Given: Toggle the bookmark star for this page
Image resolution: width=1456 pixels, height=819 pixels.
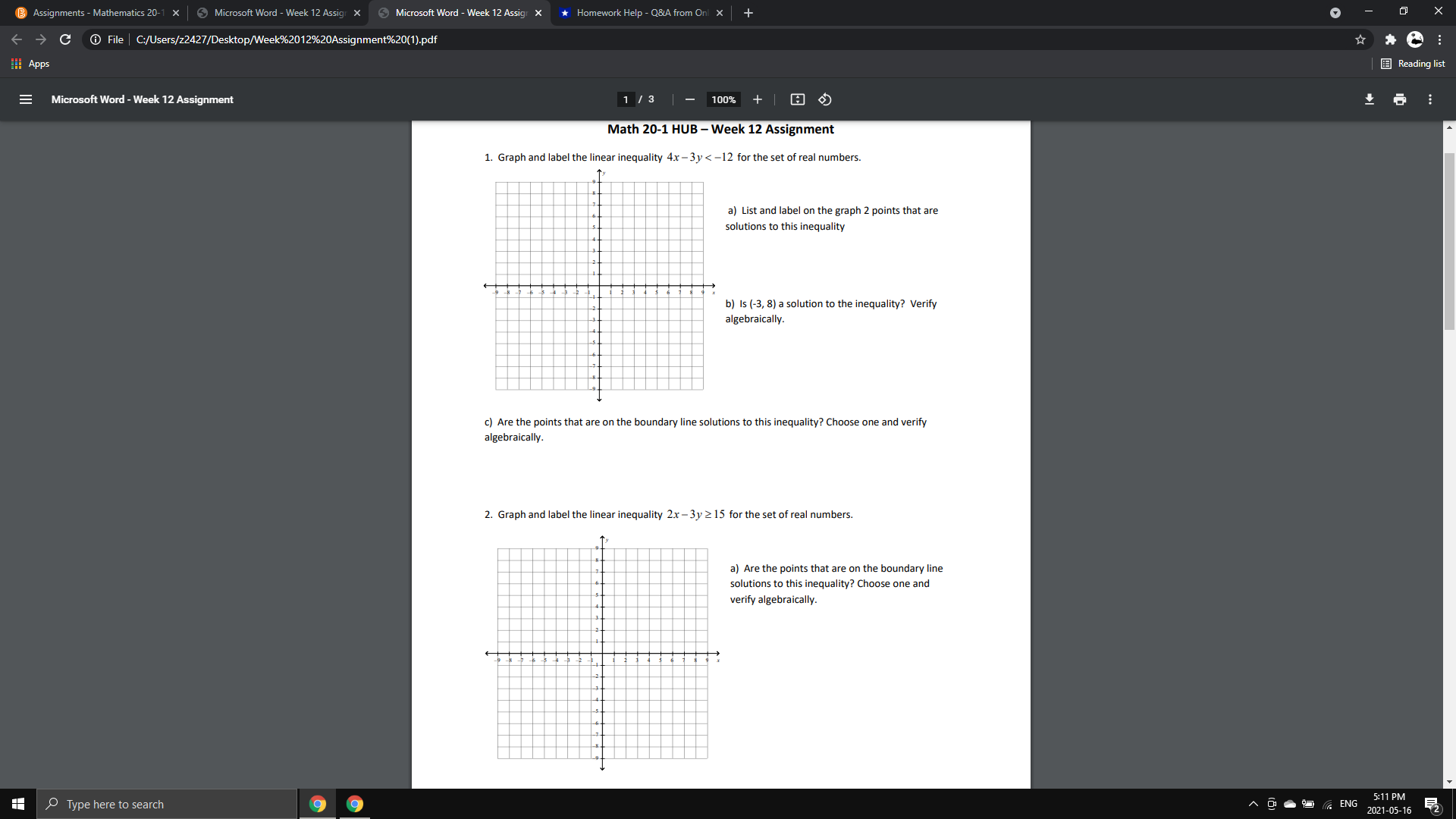Looking at the screenshot, I should 1360,39.
